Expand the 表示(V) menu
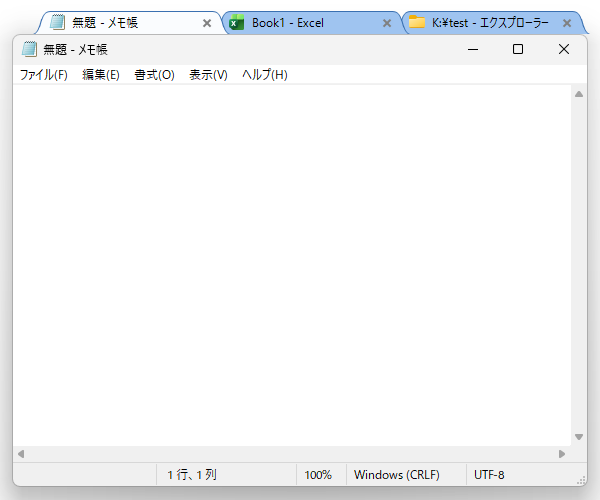 coord(208,75)
